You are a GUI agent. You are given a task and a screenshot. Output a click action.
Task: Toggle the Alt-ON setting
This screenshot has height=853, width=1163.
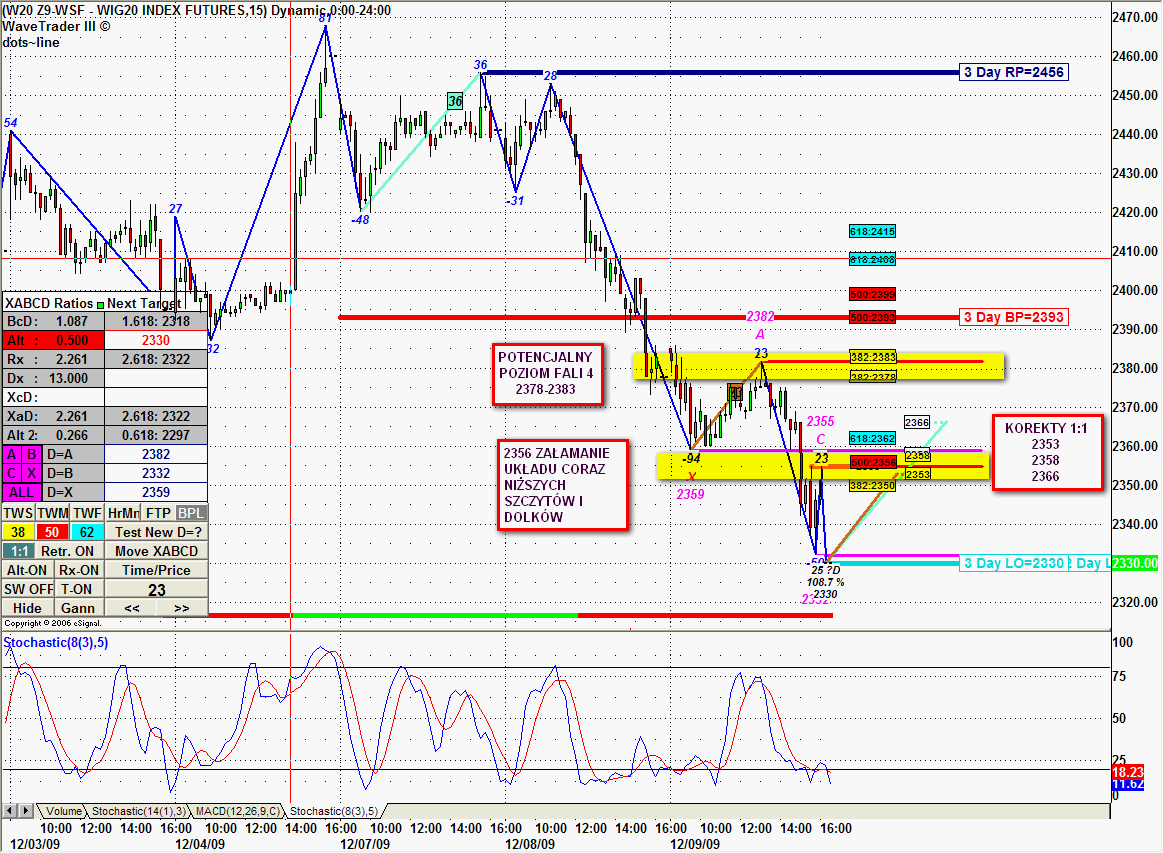[27, 570]
